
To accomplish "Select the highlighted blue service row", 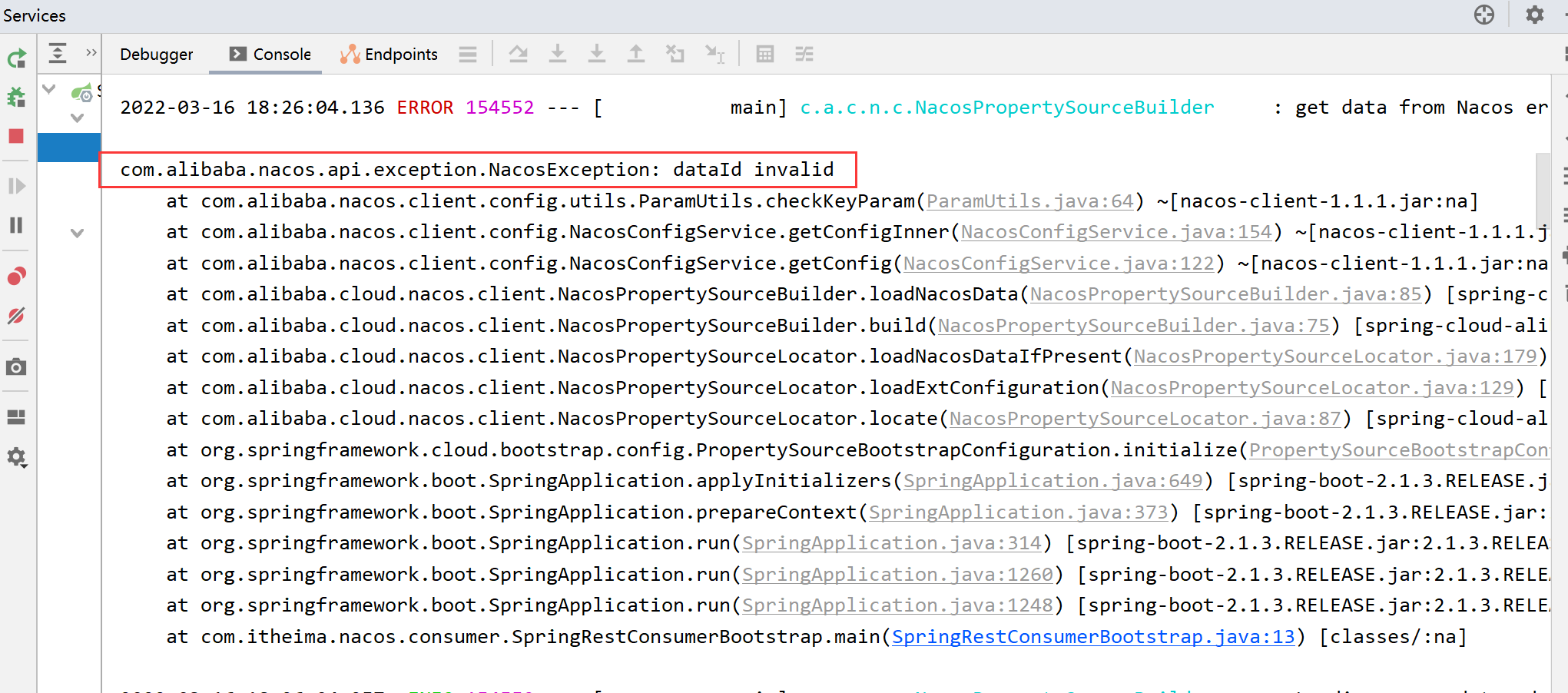I will click(x=69, y=148).
